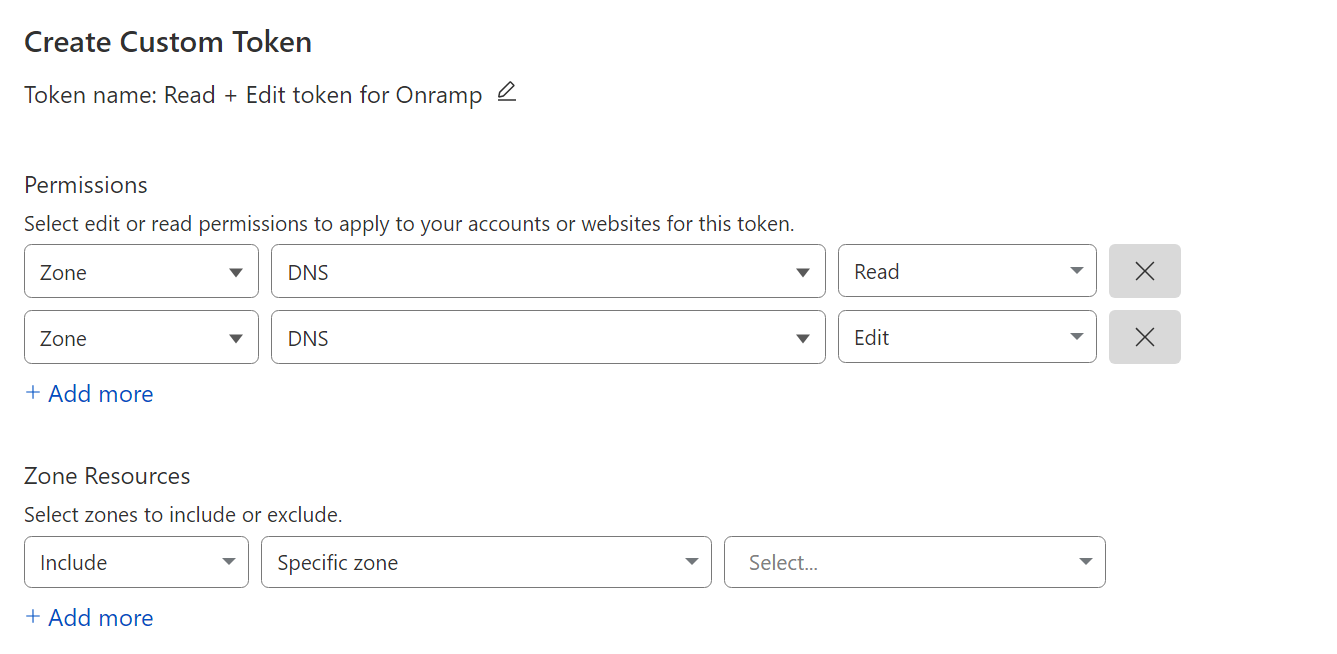Open Zone dropdown in Read permission row
The width and height of the screenshot is (1337, 654).
pyautogui.click(x=141, y=271)
